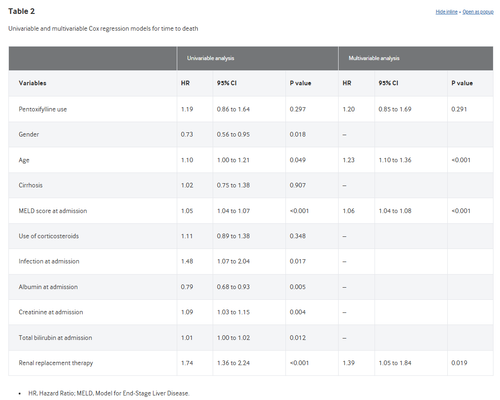The image size is (500, 400).
Task: Click the 'Table 2' title
Action: pyautogui.click(x=21, y=11)
